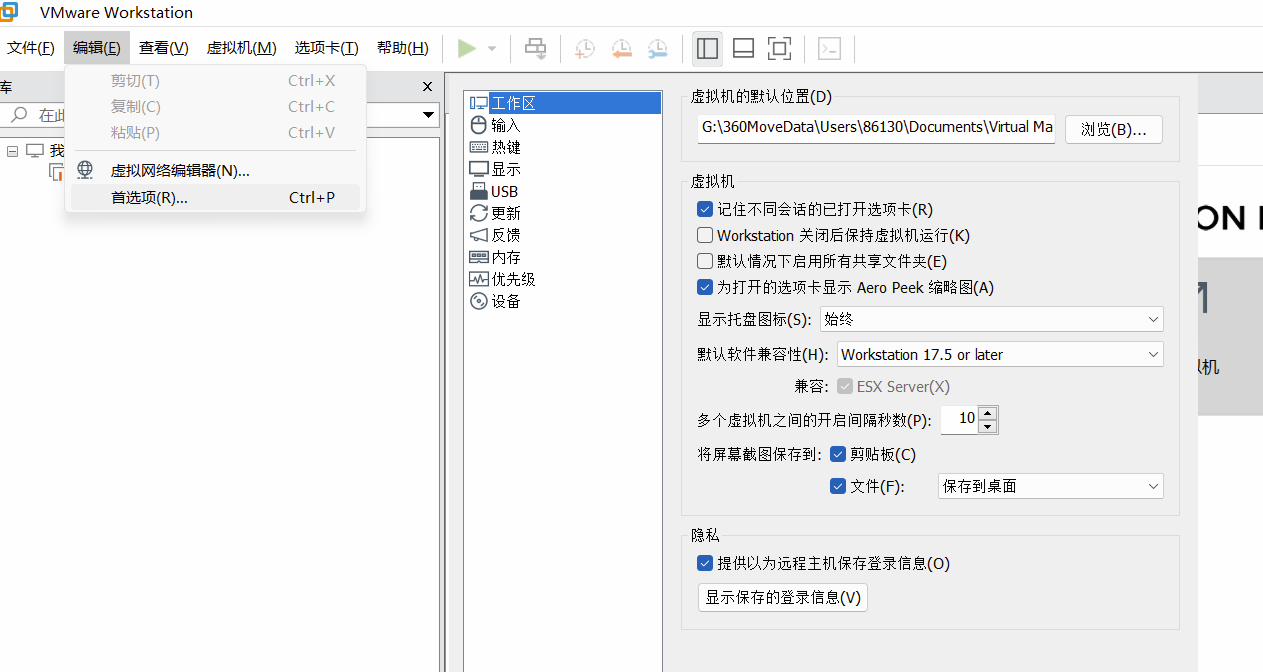Toggle 文件 screenshot save checkbox
Screen dimensions: 1263x672
[838, 486]
